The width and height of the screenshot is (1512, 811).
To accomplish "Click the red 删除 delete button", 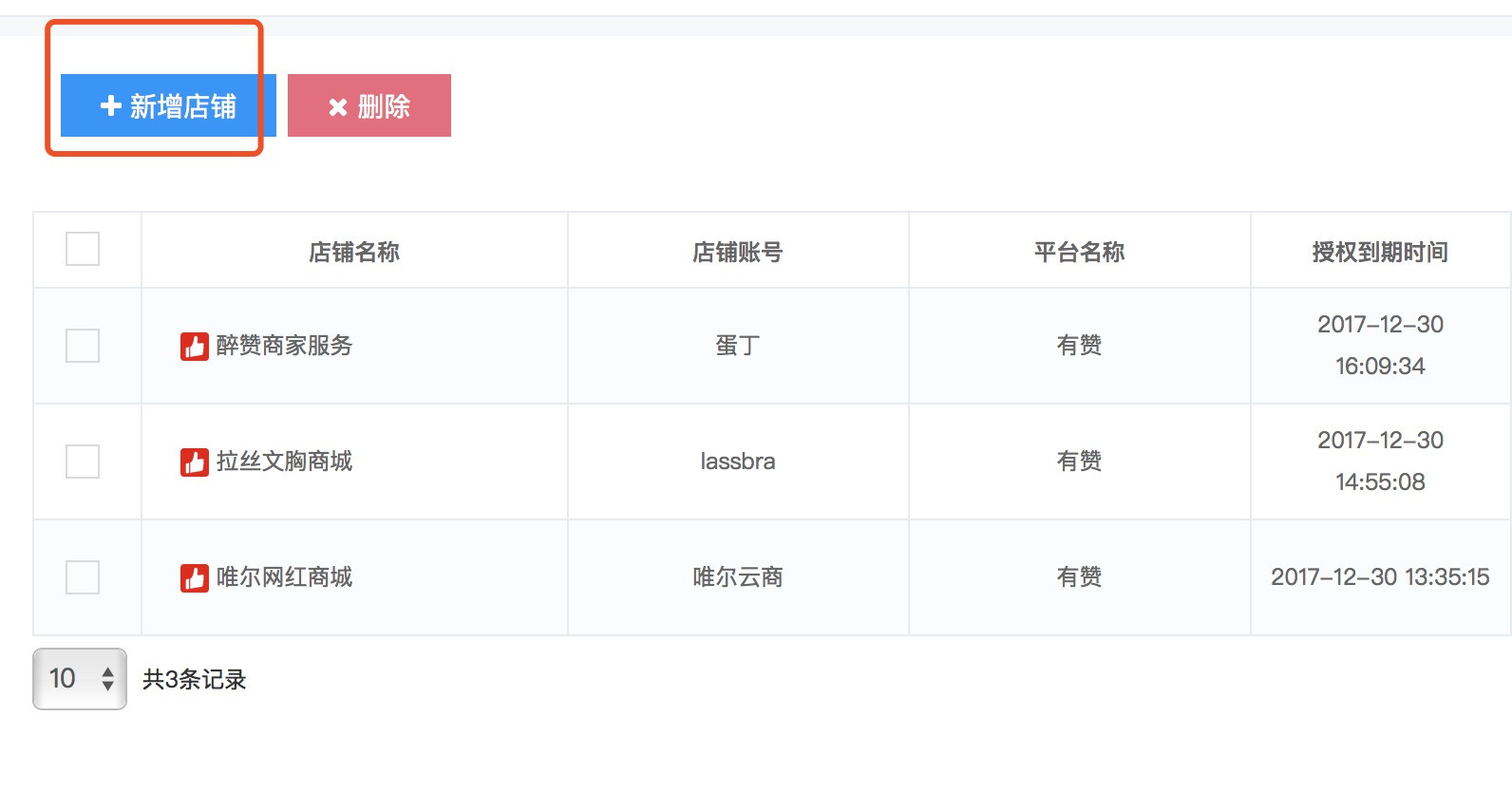I will coord(369,105).
